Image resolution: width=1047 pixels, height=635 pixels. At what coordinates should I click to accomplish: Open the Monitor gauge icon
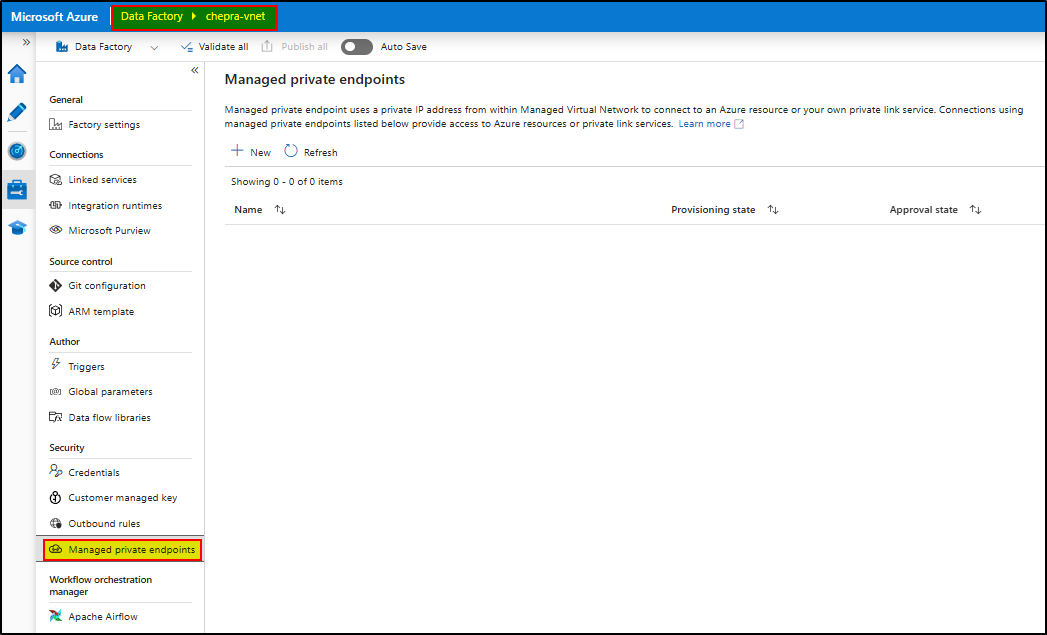[17, 152]
